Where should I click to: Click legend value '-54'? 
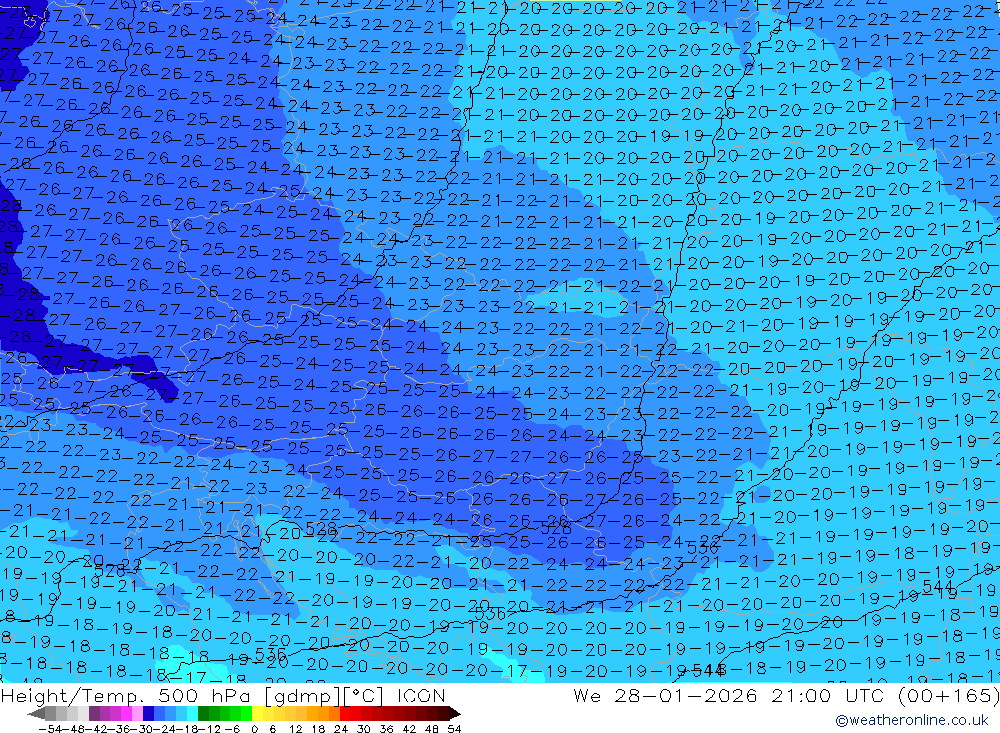pyautogui.click(x=50, y=729)
